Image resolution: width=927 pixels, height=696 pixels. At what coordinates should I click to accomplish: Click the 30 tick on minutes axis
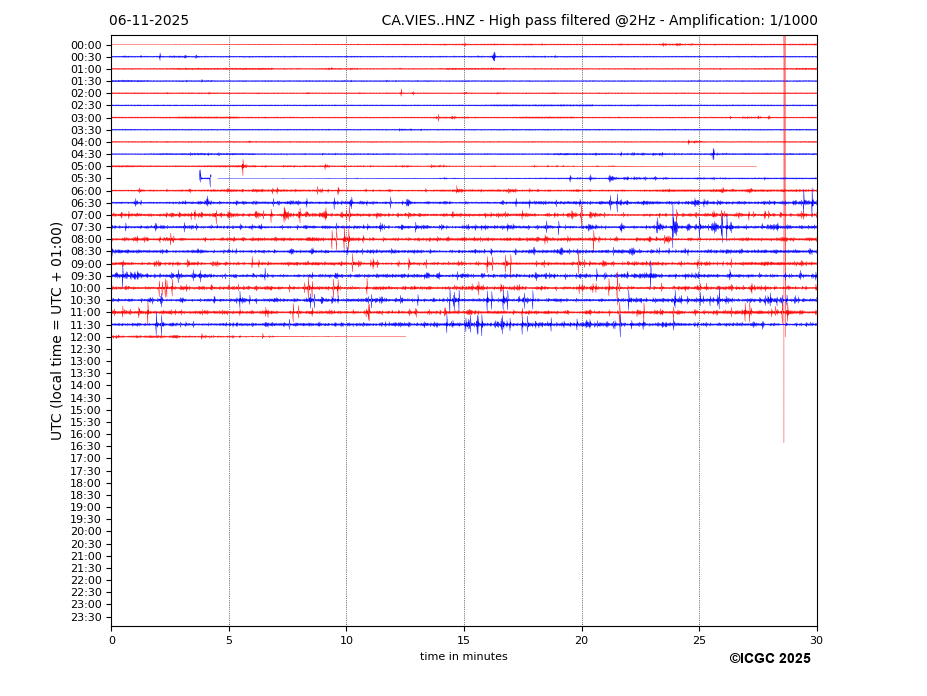point(817,640)
